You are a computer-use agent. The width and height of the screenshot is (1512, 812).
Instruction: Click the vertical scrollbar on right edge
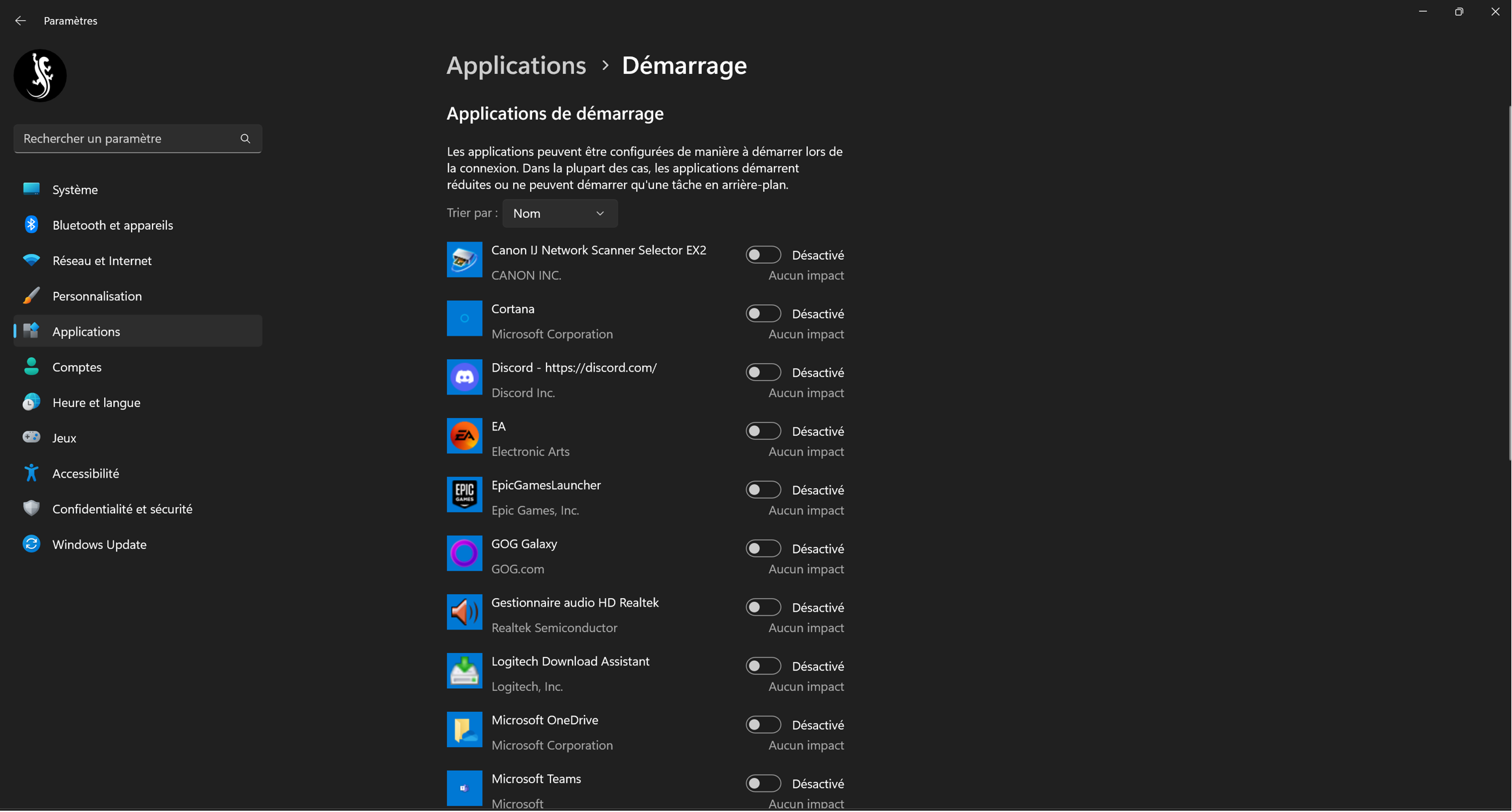click(1509, 283)
